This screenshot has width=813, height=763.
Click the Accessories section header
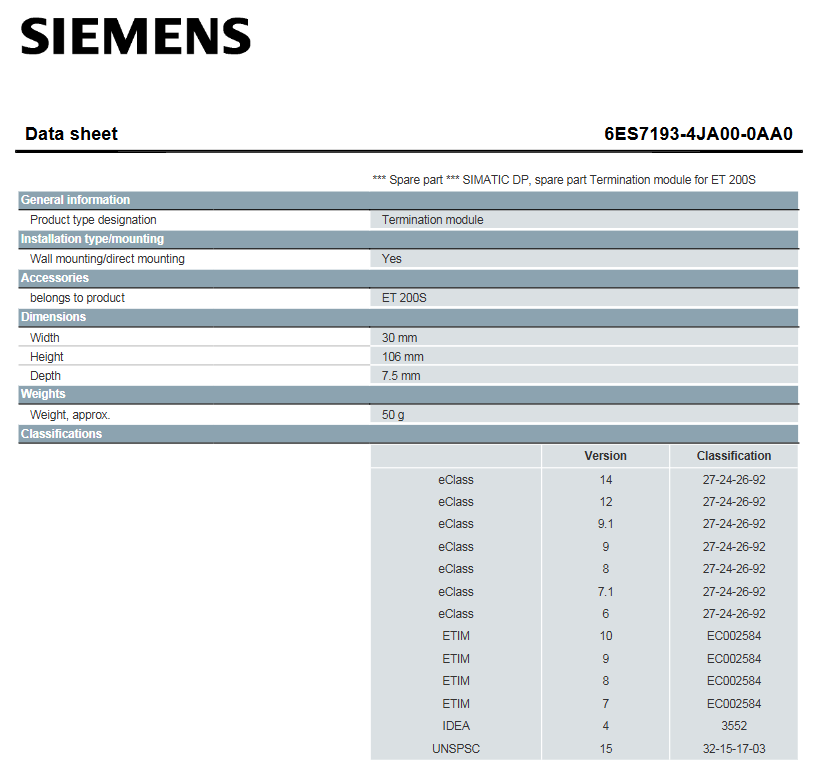(x=55, y=278)
